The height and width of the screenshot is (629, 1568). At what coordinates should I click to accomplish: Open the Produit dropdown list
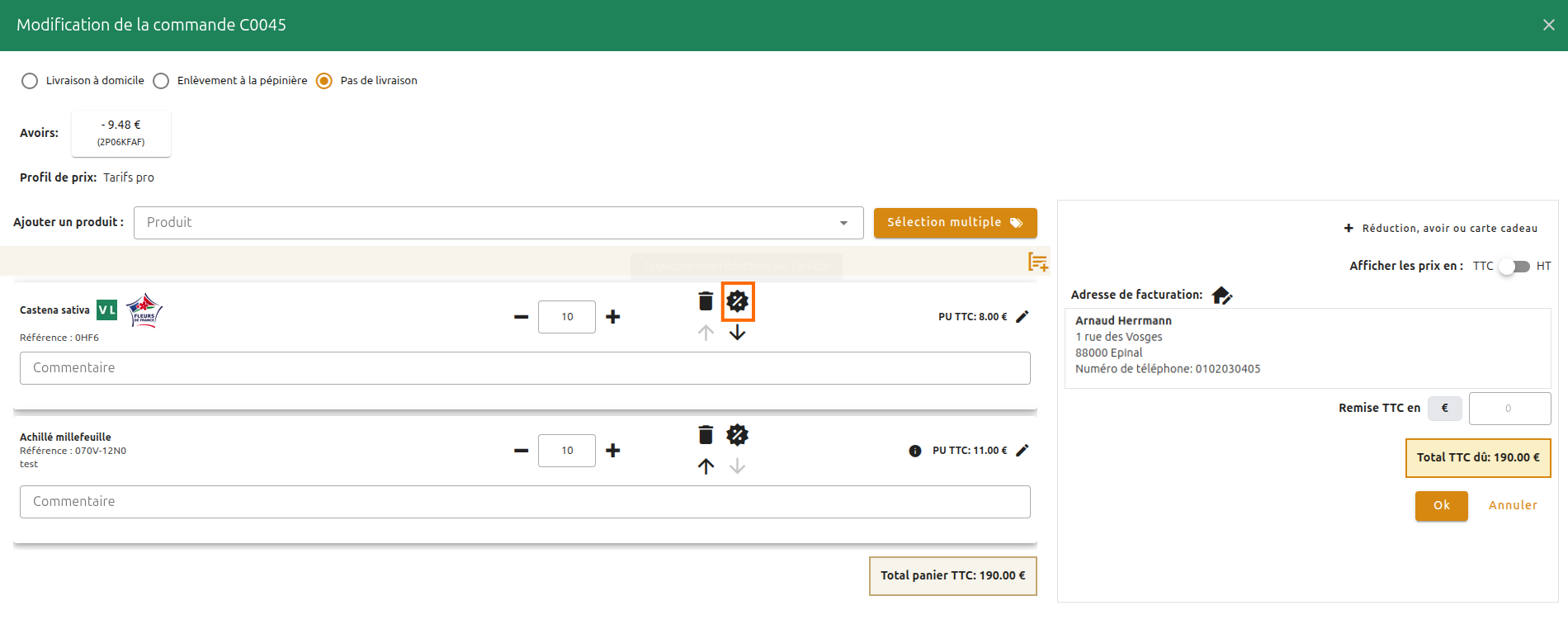[x=843, y=223]
